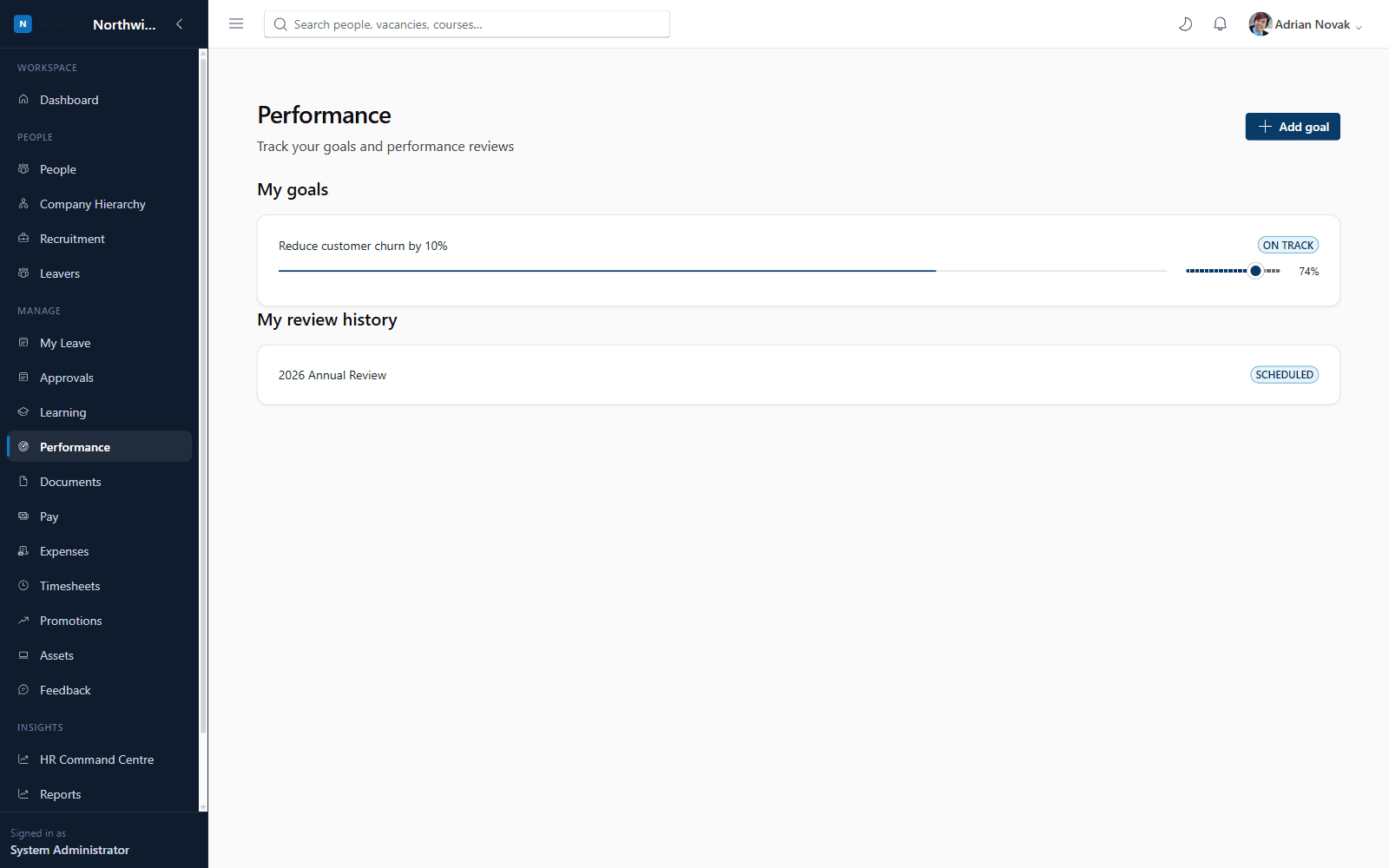Click the plus icon on Add goal

point(1265,127)
